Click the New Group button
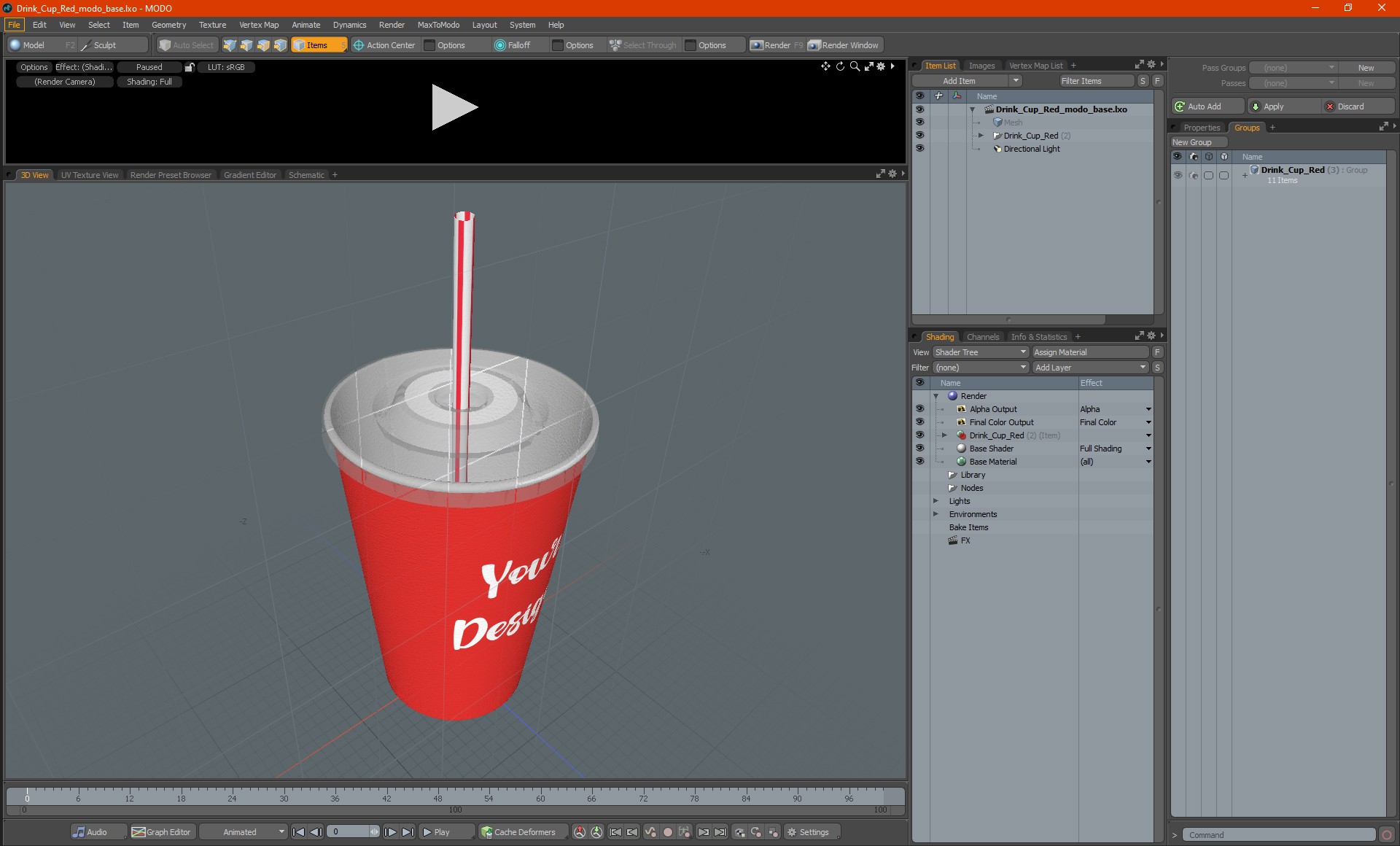 pos(1198,142)
